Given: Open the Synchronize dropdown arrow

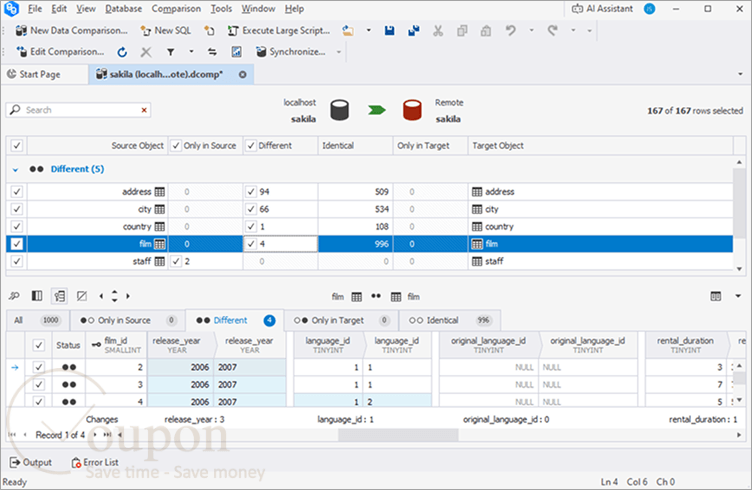Looking at the screenshot, I should (339, 52).
